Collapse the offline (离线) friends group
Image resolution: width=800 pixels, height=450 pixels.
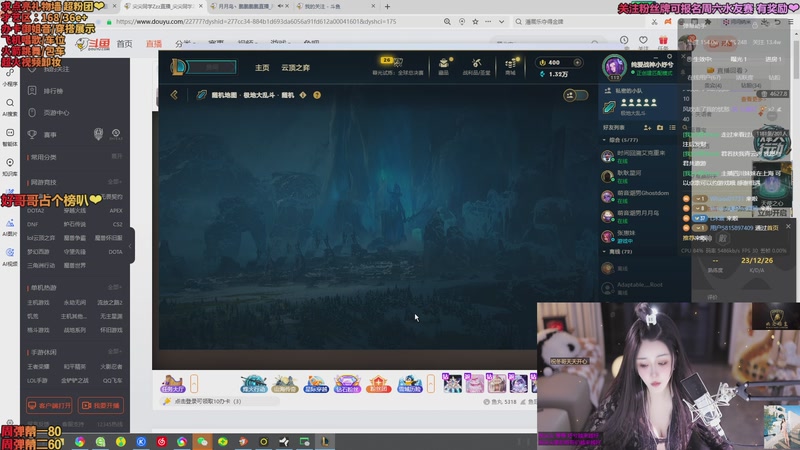[x=605, y=252]
